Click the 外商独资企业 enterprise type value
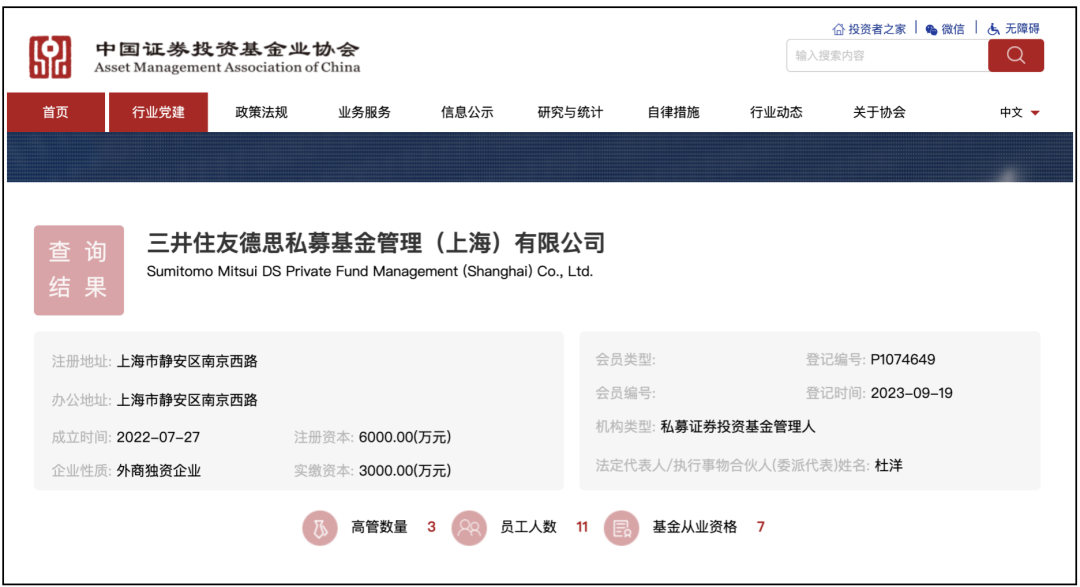Image resolution: width=1080 pixels, height=587 pixels. coord(158,471)
